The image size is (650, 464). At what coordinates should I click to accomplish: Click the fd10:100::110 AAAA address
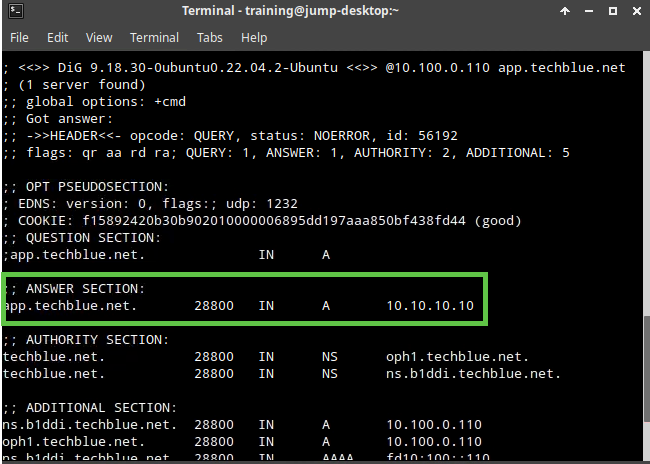tap(437, 458)
